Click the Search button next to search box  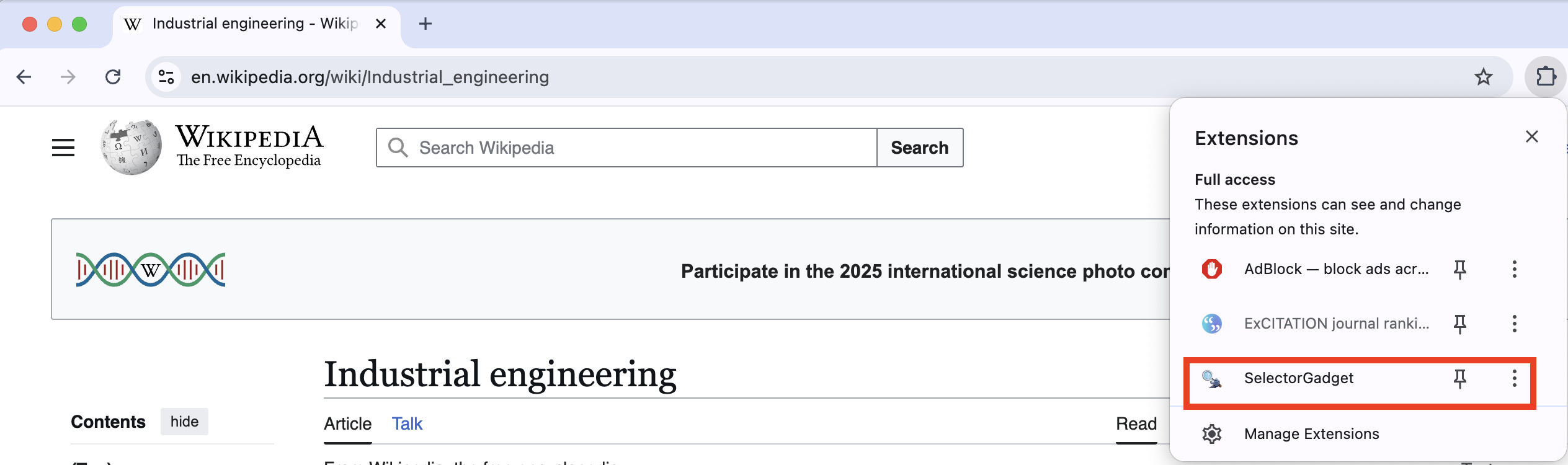(920, 148)
